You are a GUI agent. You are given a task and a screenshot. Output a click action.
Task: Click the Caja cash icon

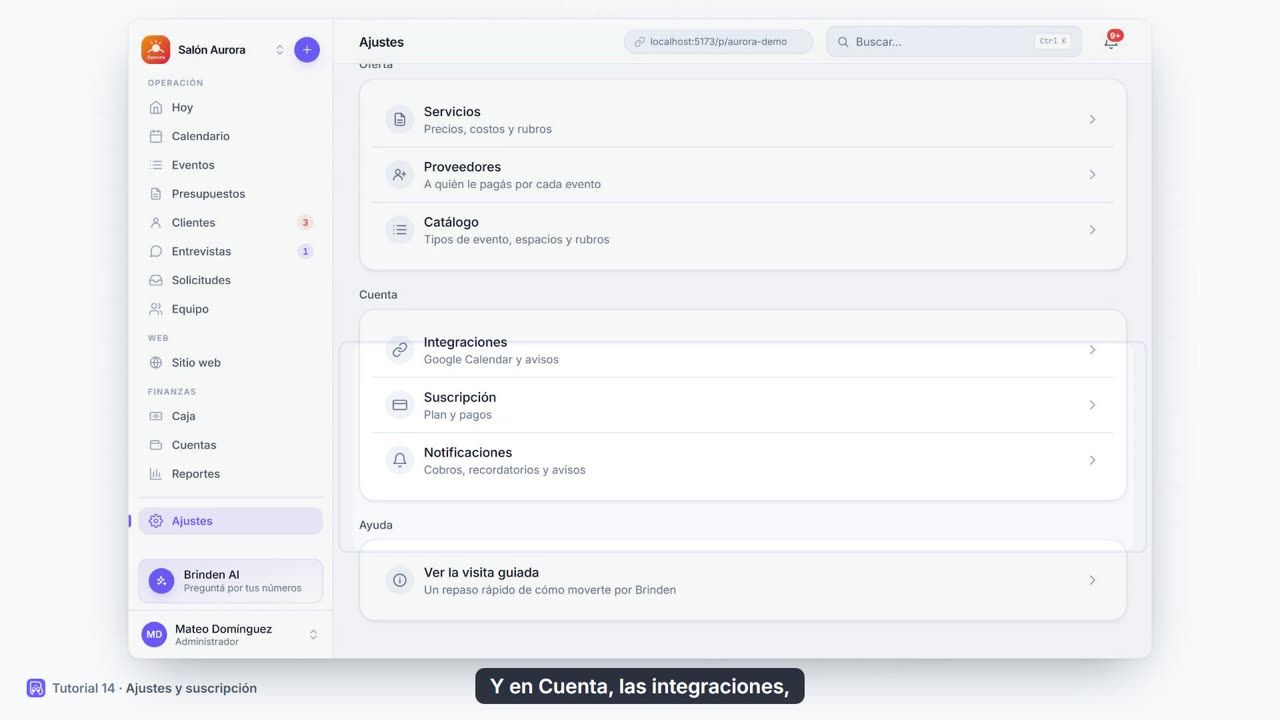(156, 416)
